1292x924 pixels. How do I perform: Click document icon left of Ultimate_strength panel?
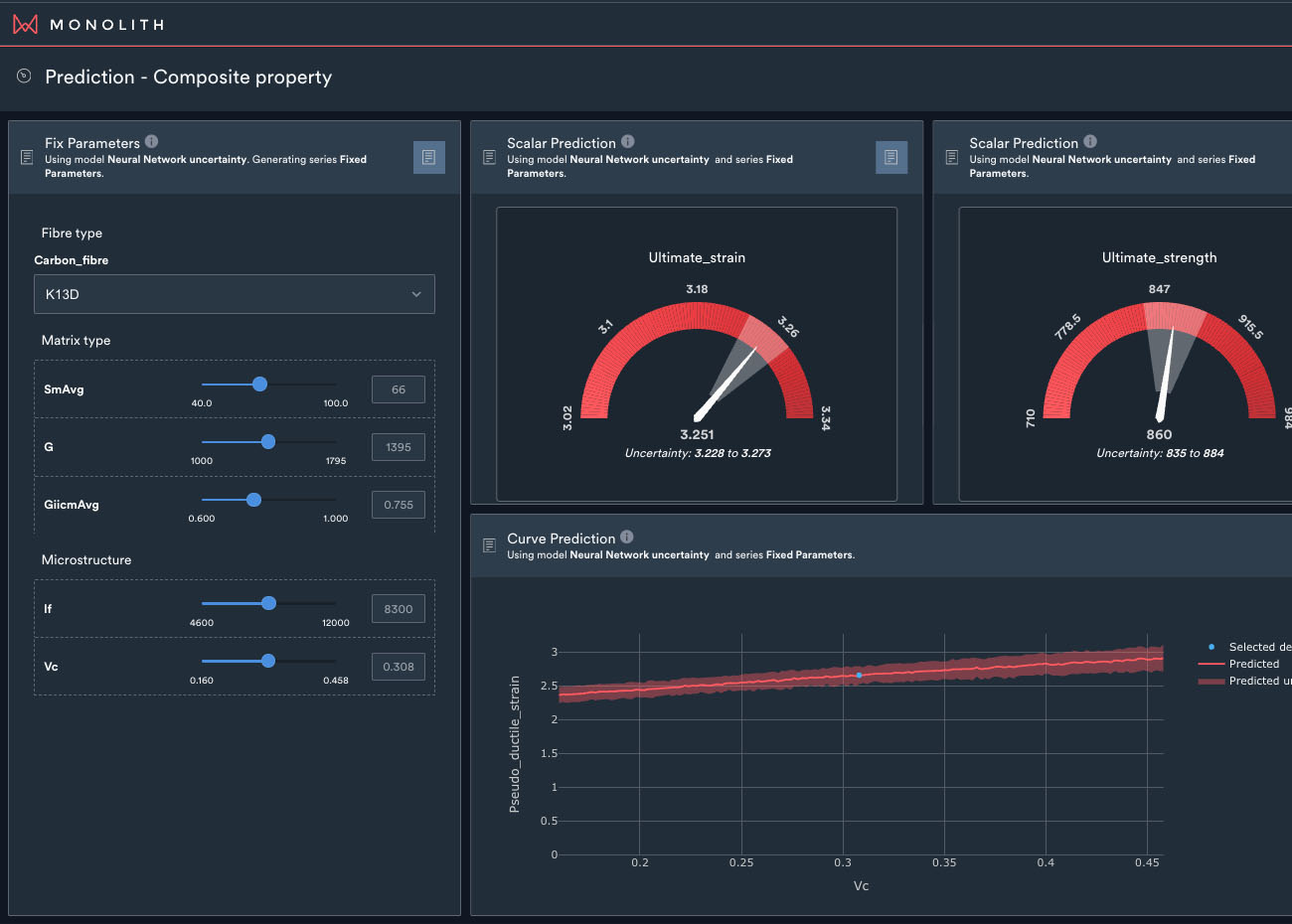tap(951, 157)
